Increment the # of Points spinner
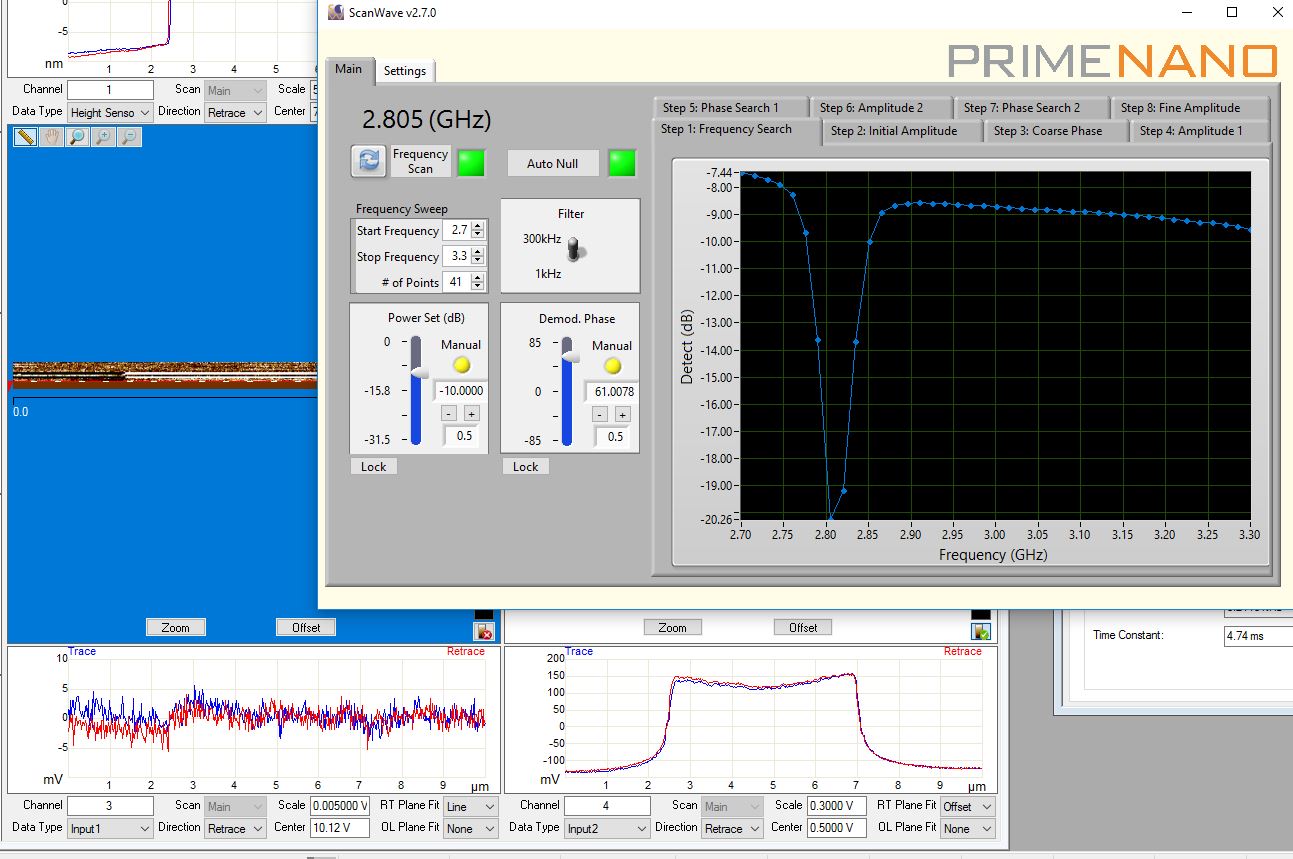The height and width of the screenshot is (859, 1293). point(478,278)
